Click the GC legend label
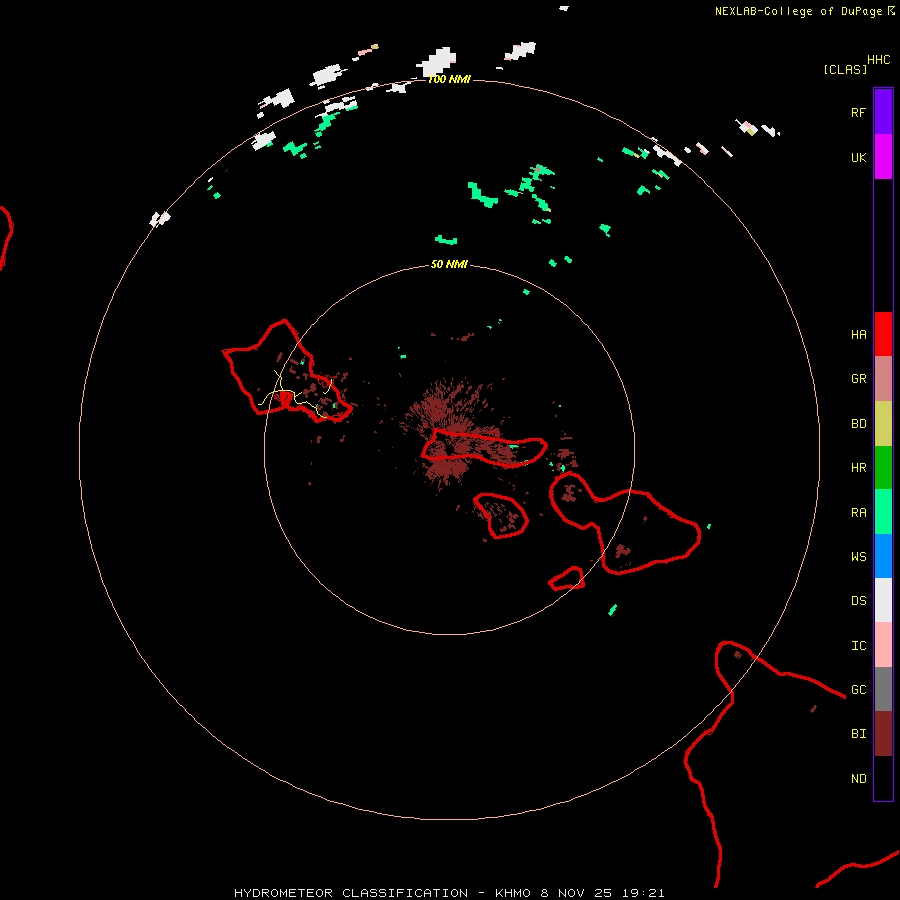Screen dimensions: 900x900 coord(858,690)
